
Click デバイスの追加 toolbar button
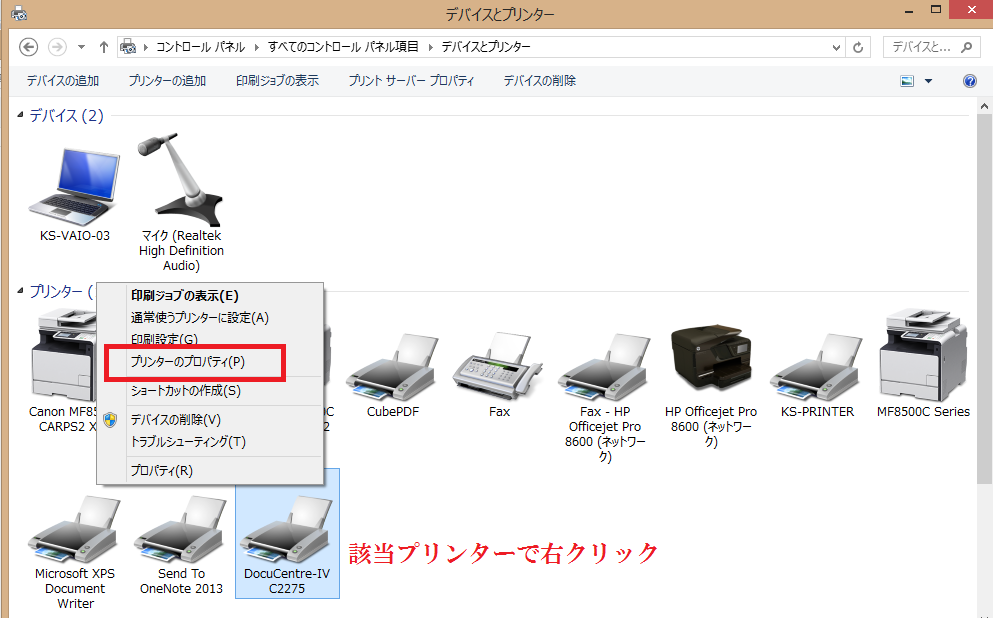(x=63, y=81)
